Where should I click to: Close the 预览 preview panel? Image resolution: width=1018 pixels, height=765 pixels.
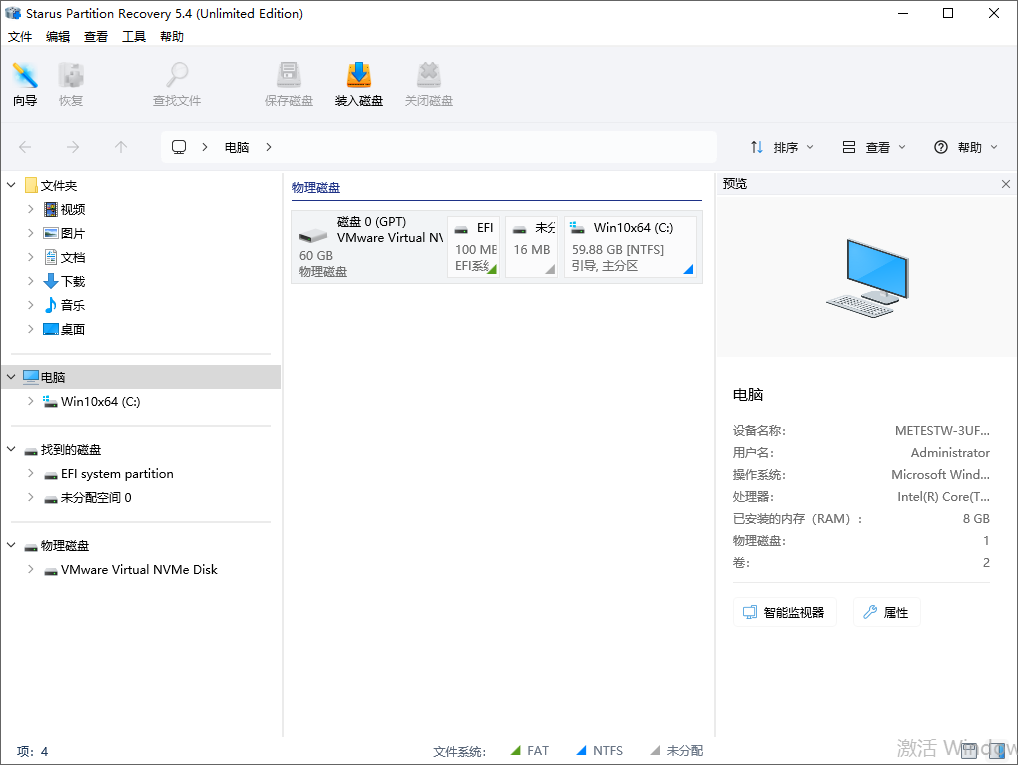[x=1006, y=184]
